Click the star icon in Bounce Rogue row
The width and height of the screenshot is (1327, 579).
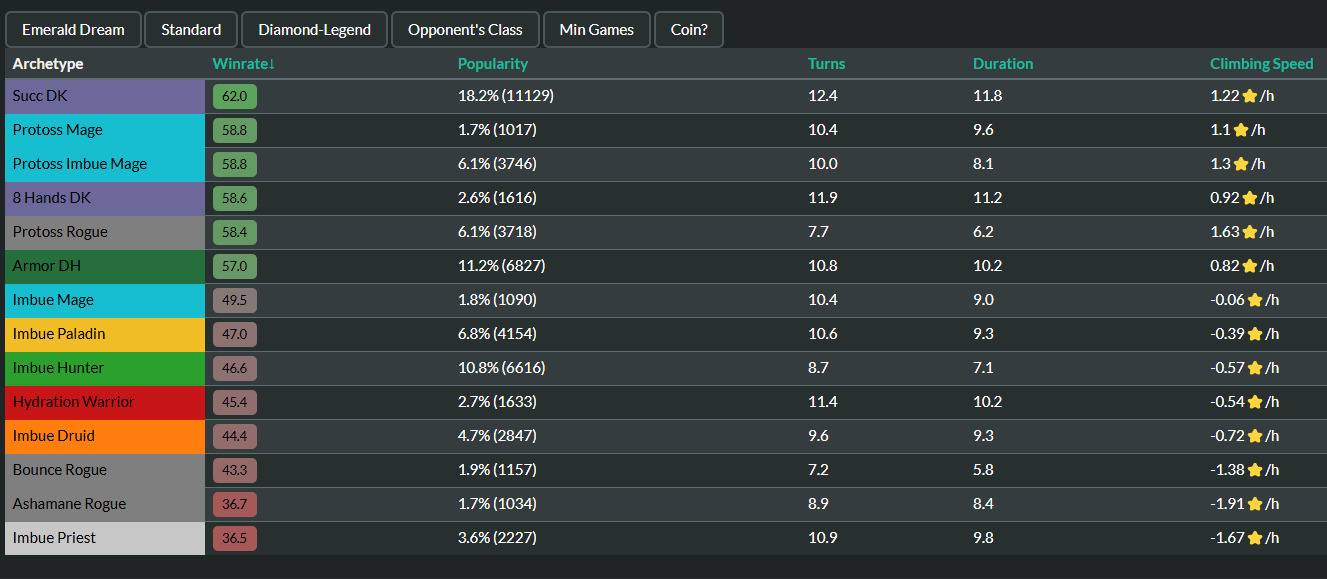1254,470
